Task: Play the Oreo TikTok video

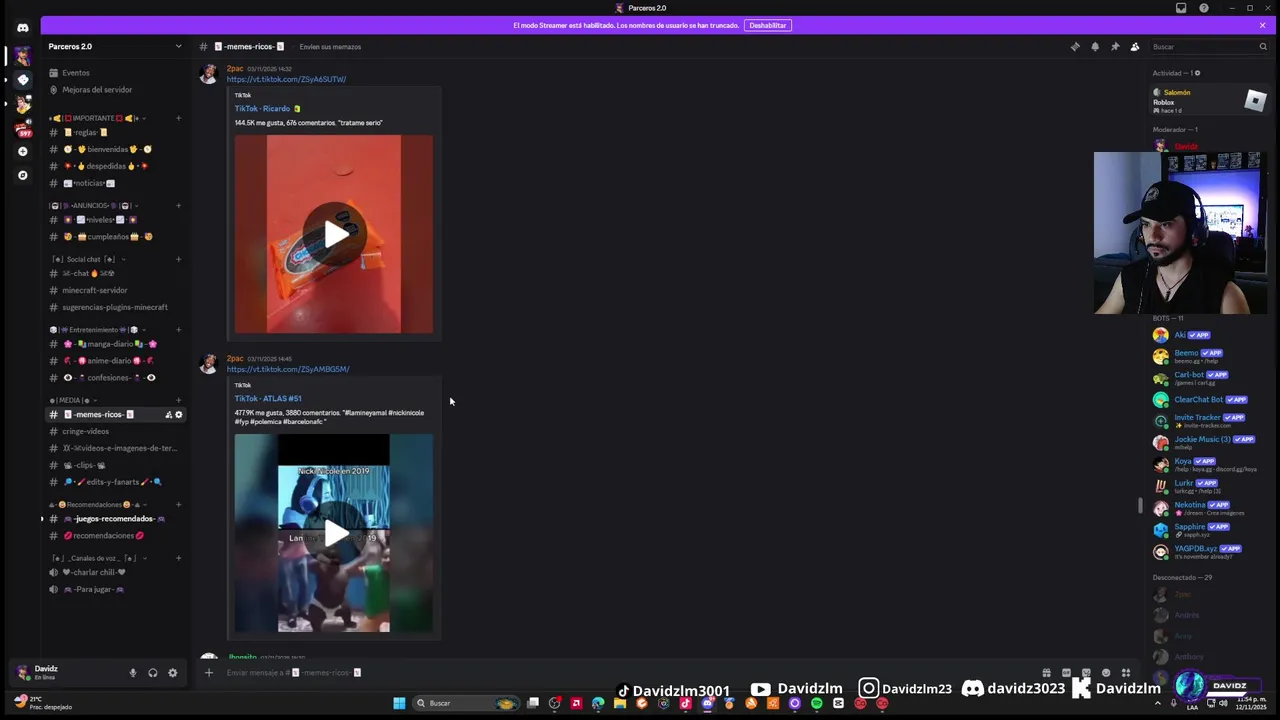Action: click(x=334, y=235)
